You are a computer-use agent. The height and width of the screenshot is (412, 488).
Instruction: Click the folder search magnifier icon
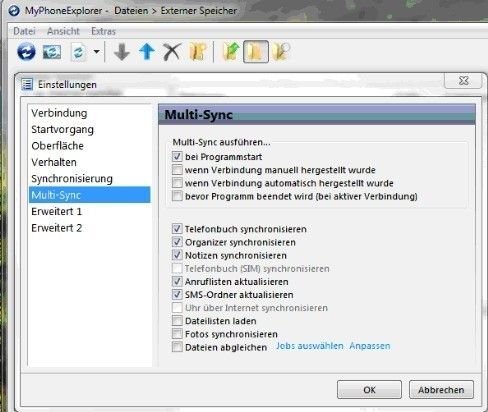tap(281, 52)
